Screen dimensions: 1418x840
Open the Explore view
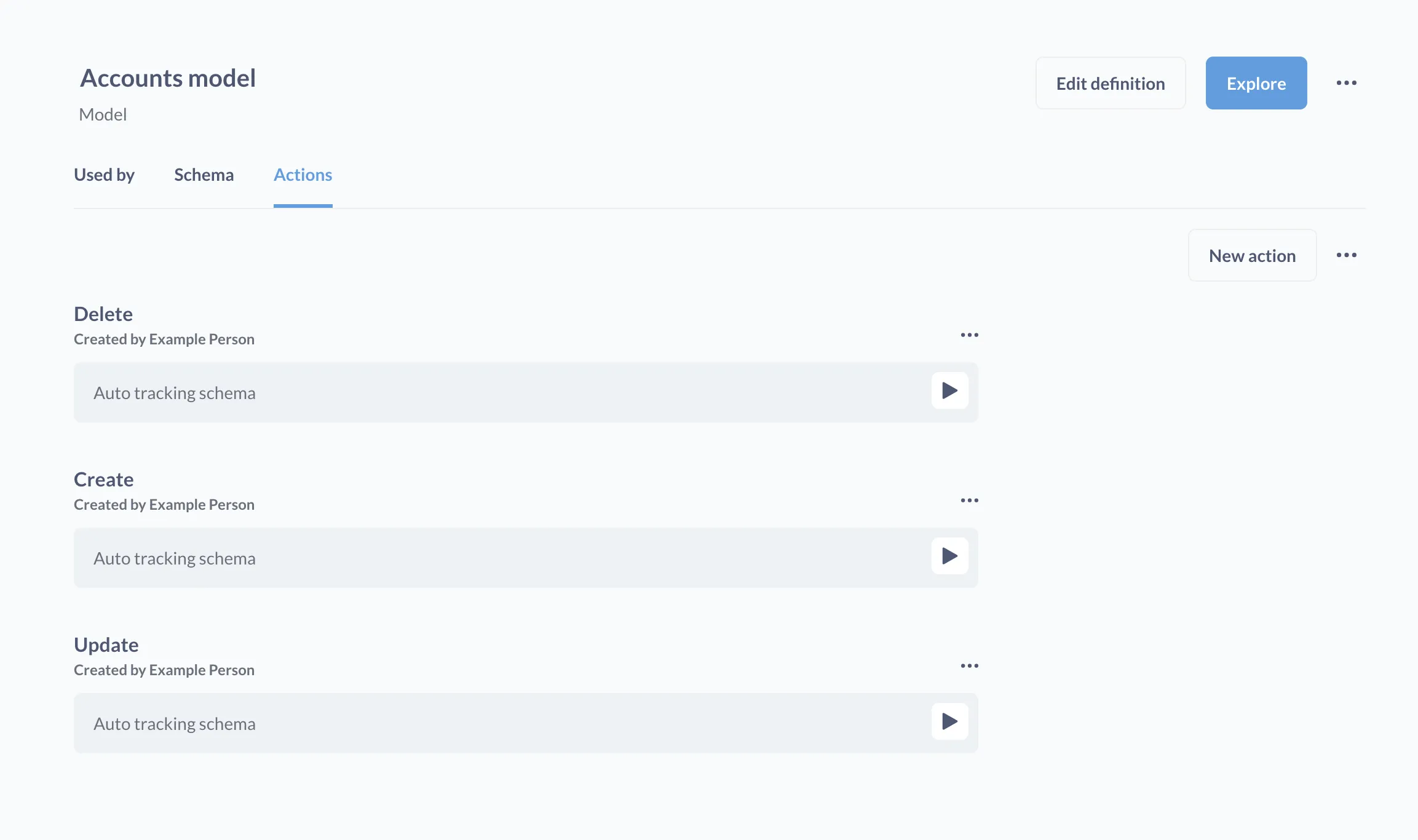pos(1256,82)
